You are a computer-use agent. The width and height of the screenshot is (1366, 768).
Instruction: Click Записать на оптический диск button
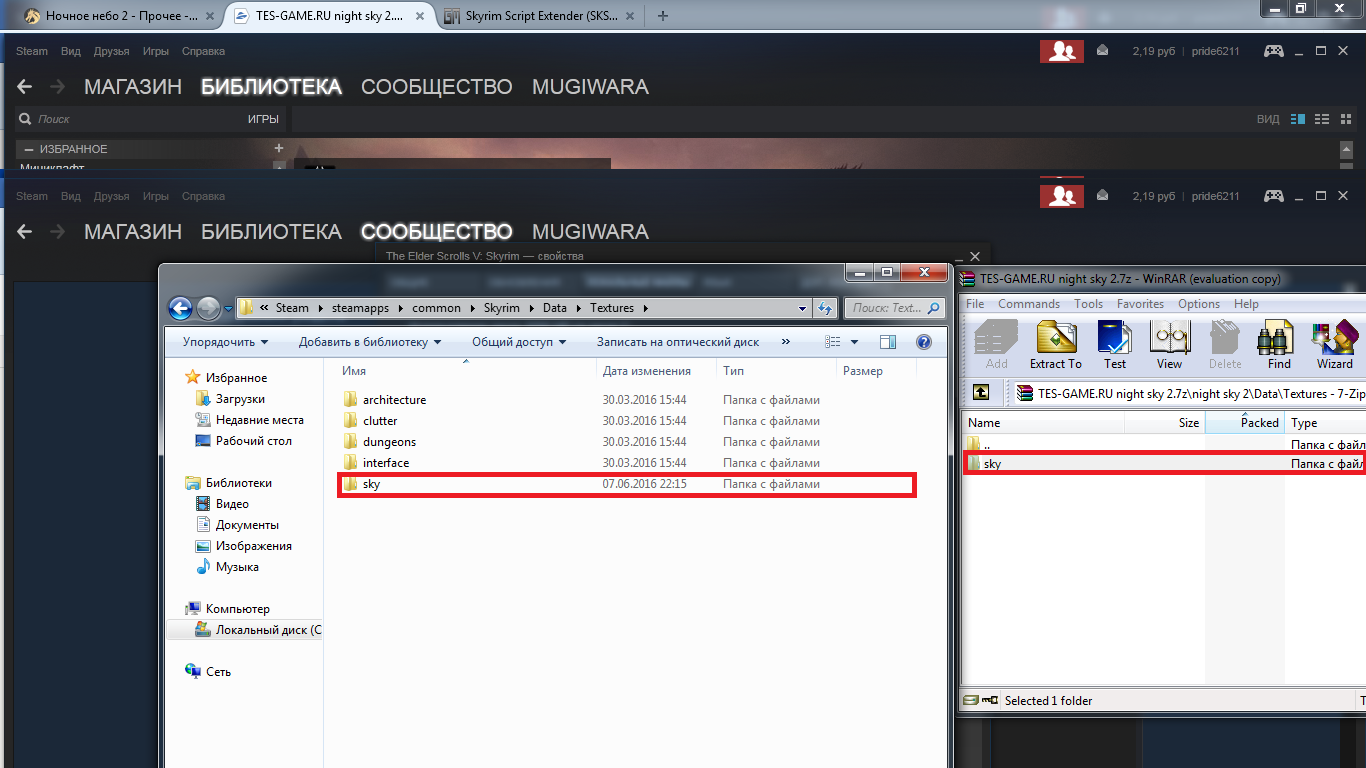(678, 342)
